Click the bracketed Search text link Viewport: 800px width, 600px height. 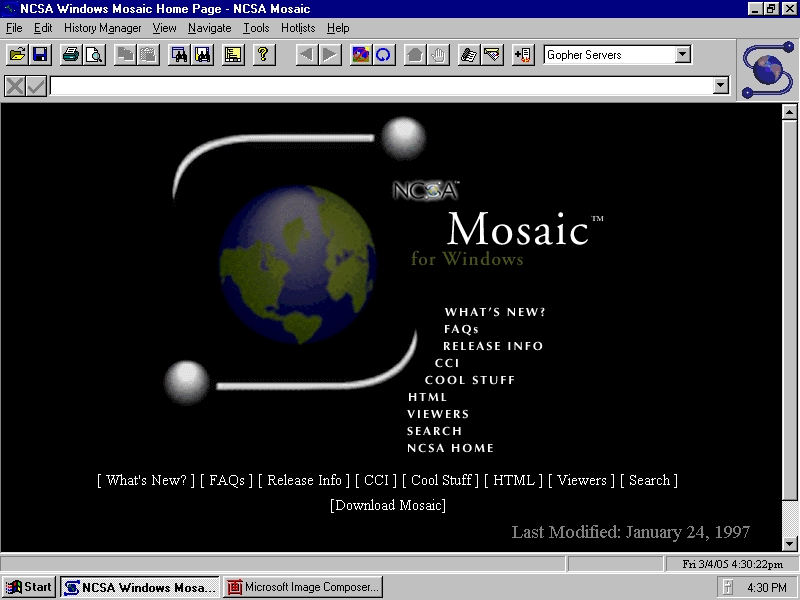tap(649, 480)
